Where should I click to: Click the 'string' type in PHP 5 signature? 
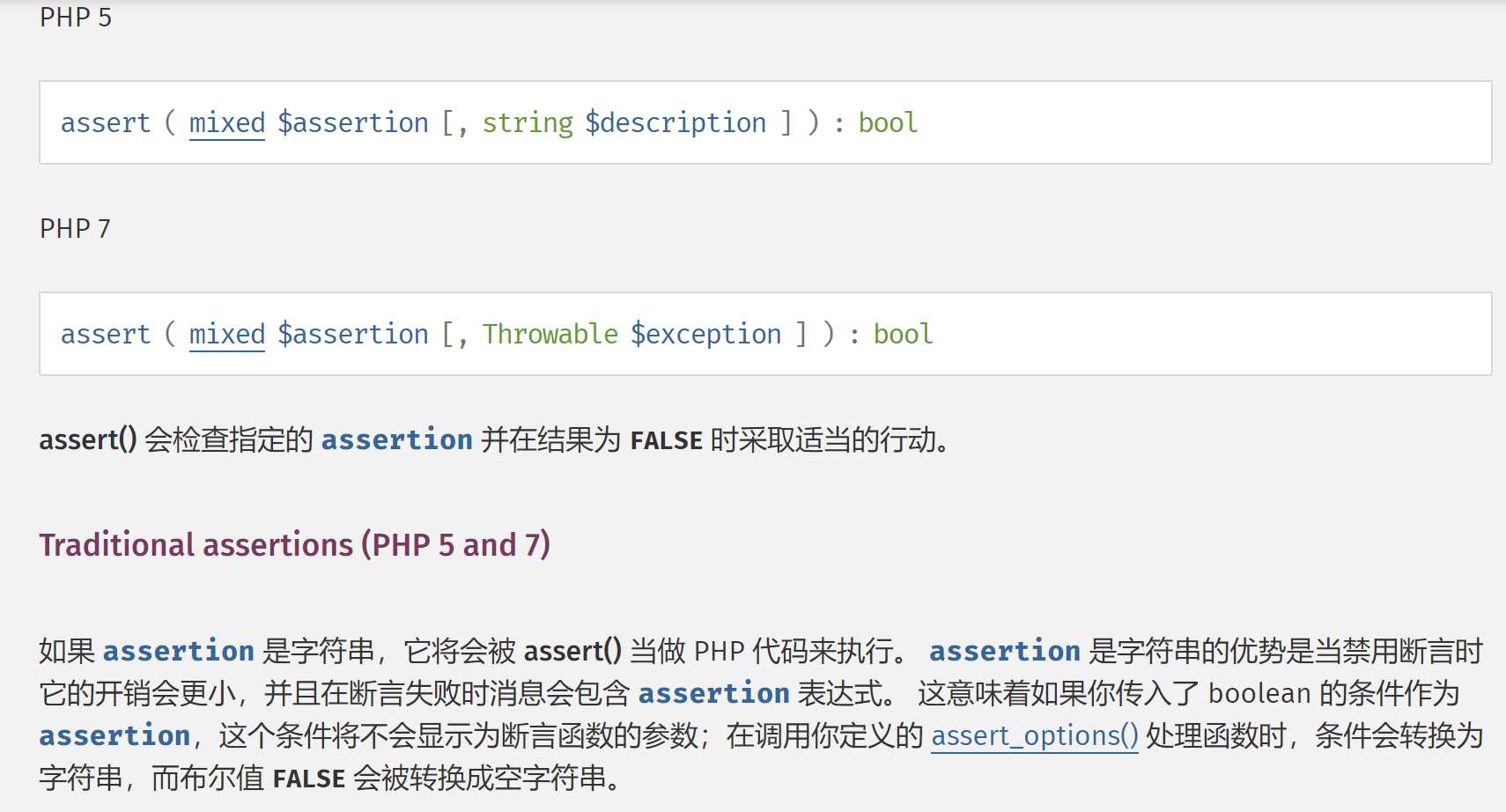tap(528, 122)
